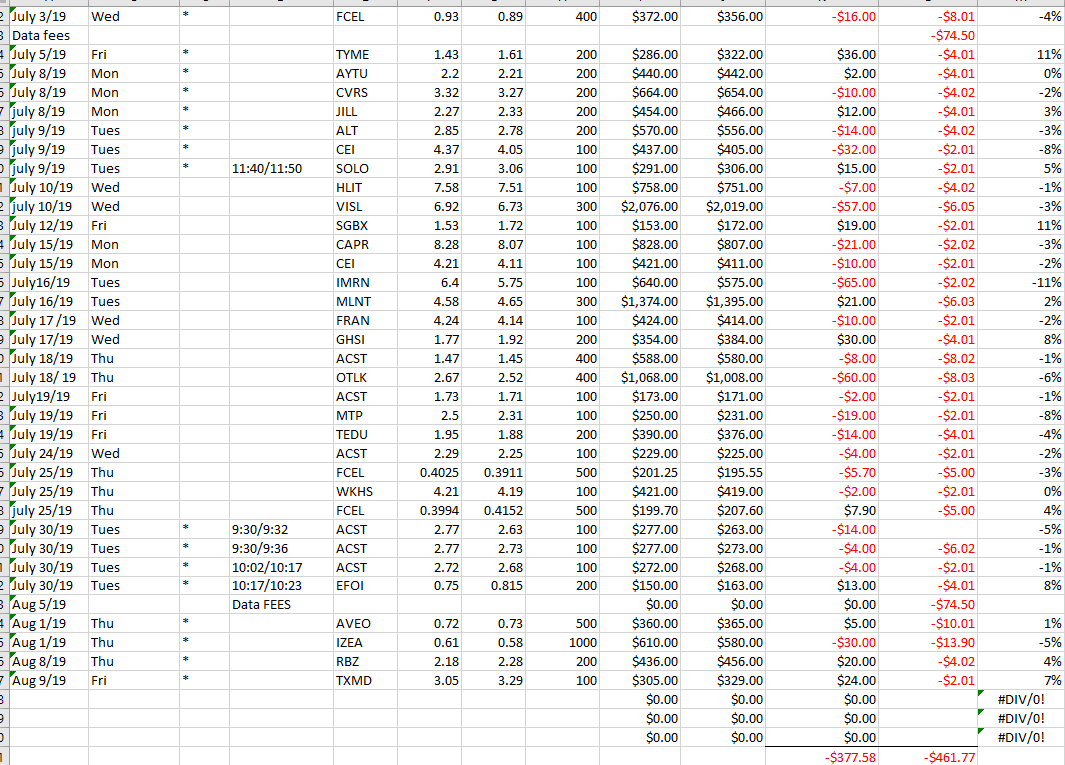Image resolution: width=1065 pixels, height=765 pixels.
Task: Click the -$5.70 loss cell
Action: (x=822, y=473)
